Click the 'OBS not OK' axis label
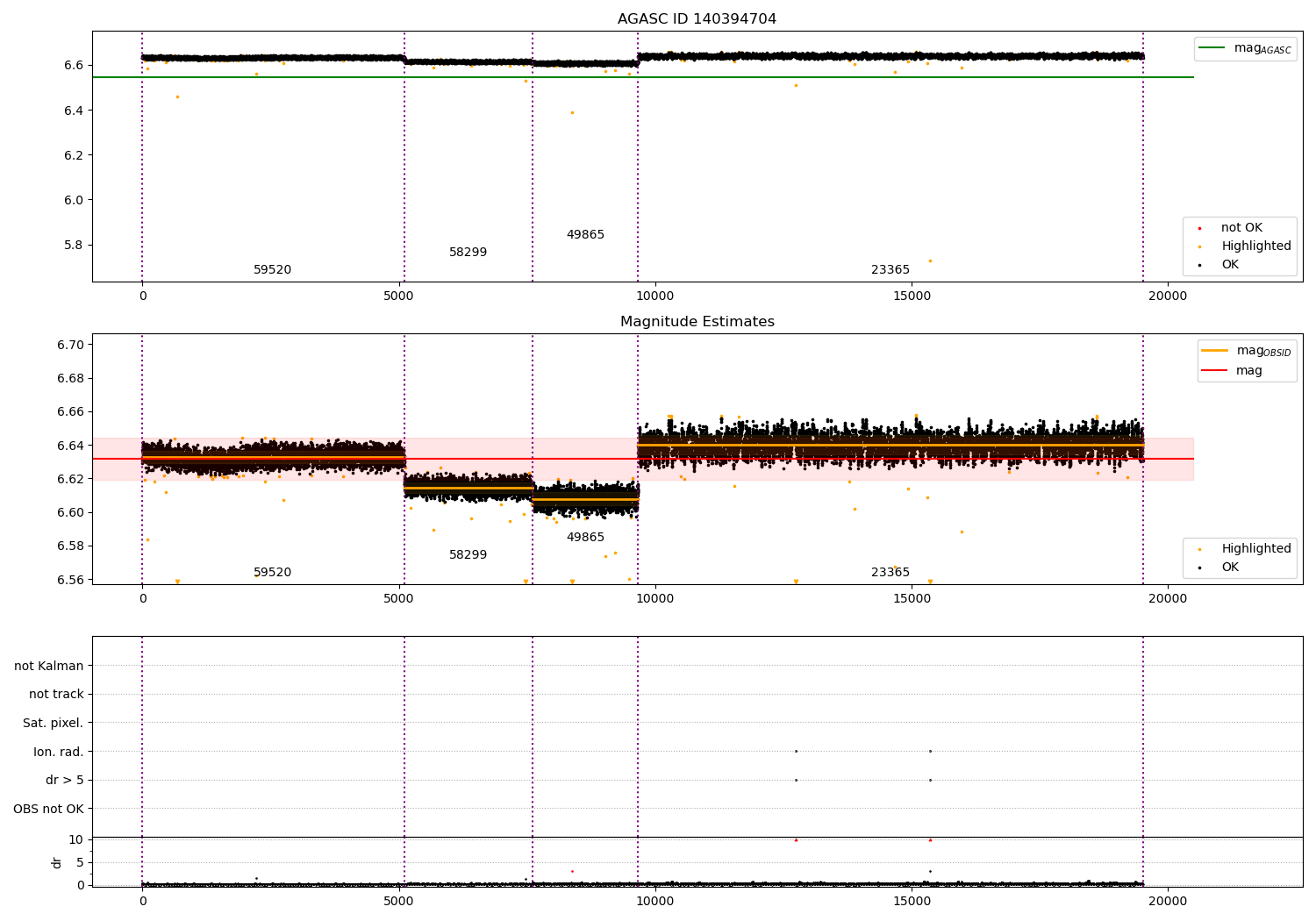This screenshot has height=921, width=1316. pyautogui.click(x=49, y=810)
